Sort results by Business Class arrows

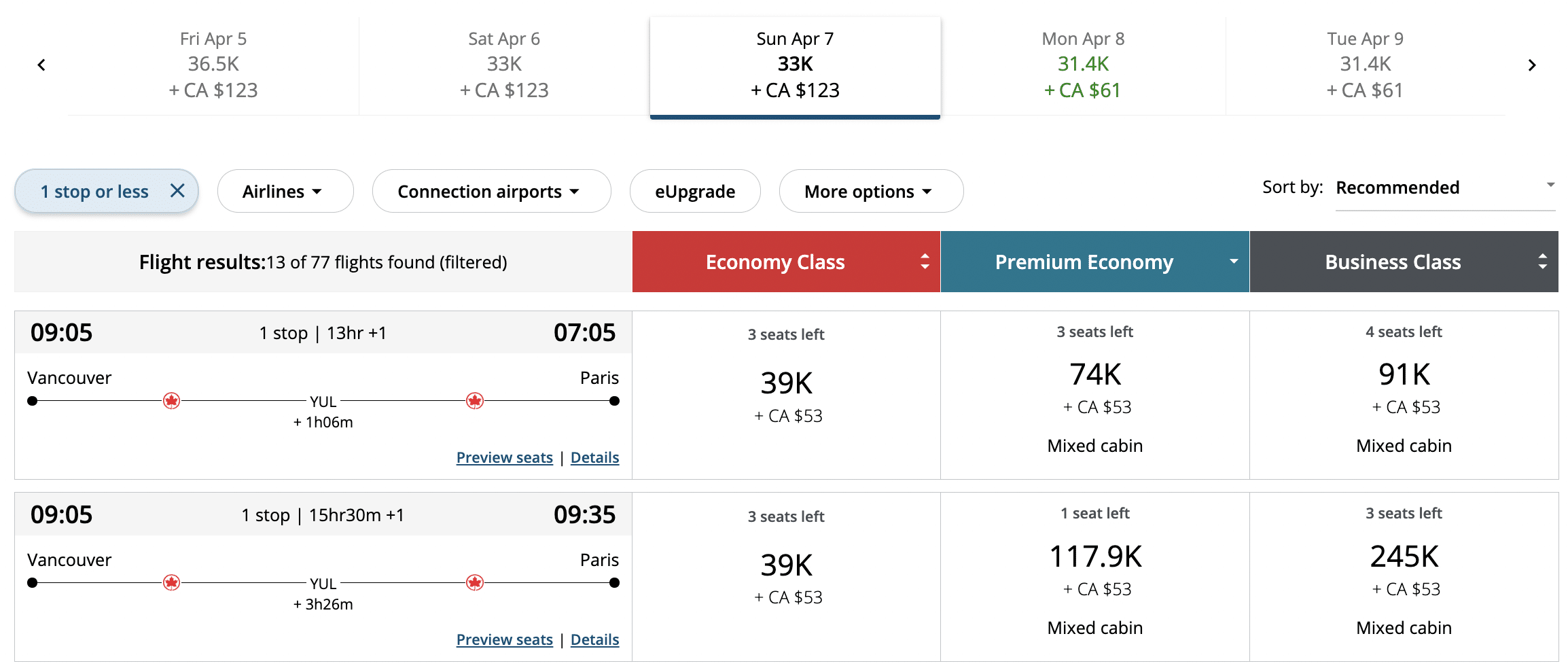(1542, 262)
